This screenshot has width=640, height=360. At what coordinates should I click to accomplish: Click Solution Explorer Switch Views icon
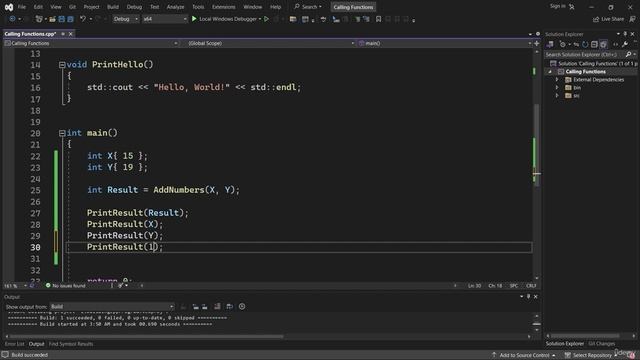point(550,44)
